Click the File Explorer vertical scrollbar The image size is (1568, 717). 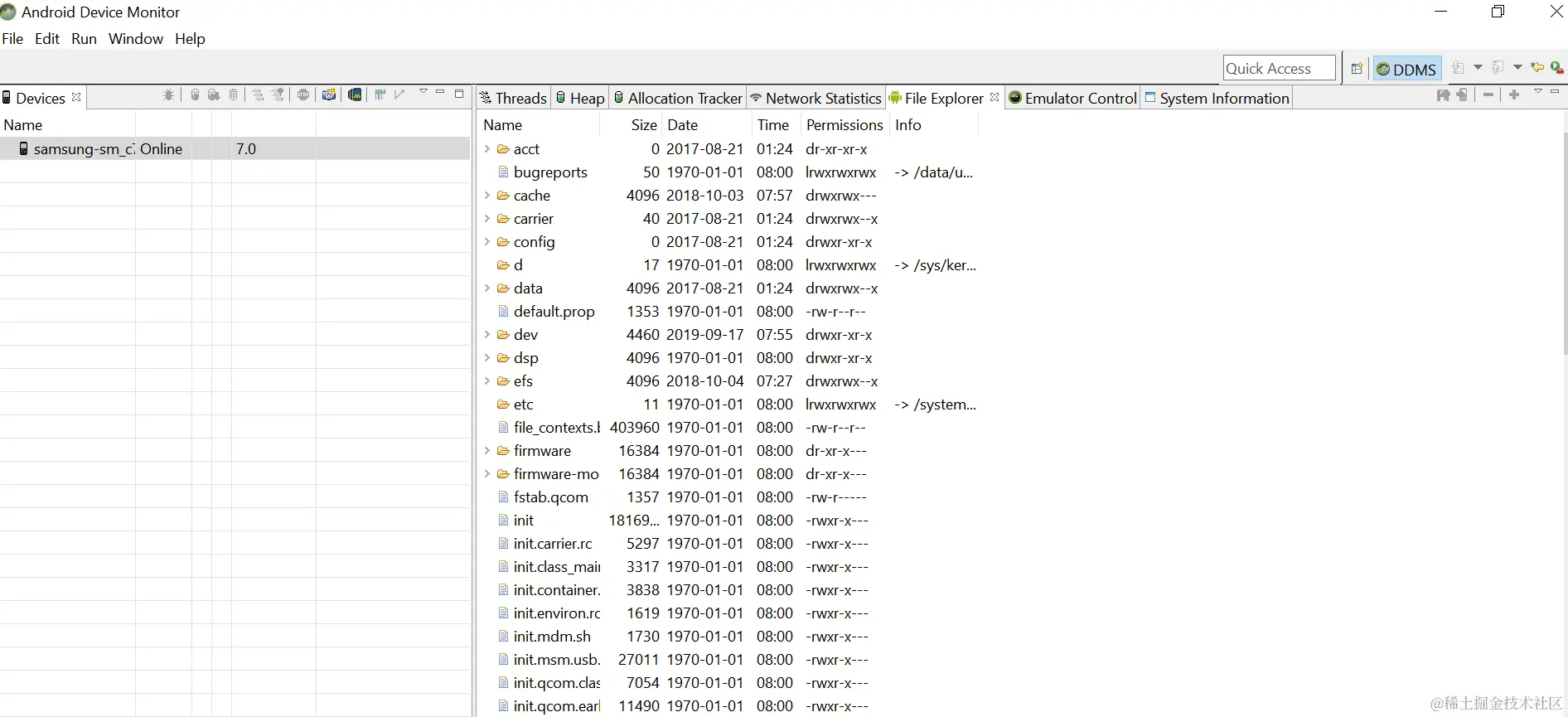1564,245
